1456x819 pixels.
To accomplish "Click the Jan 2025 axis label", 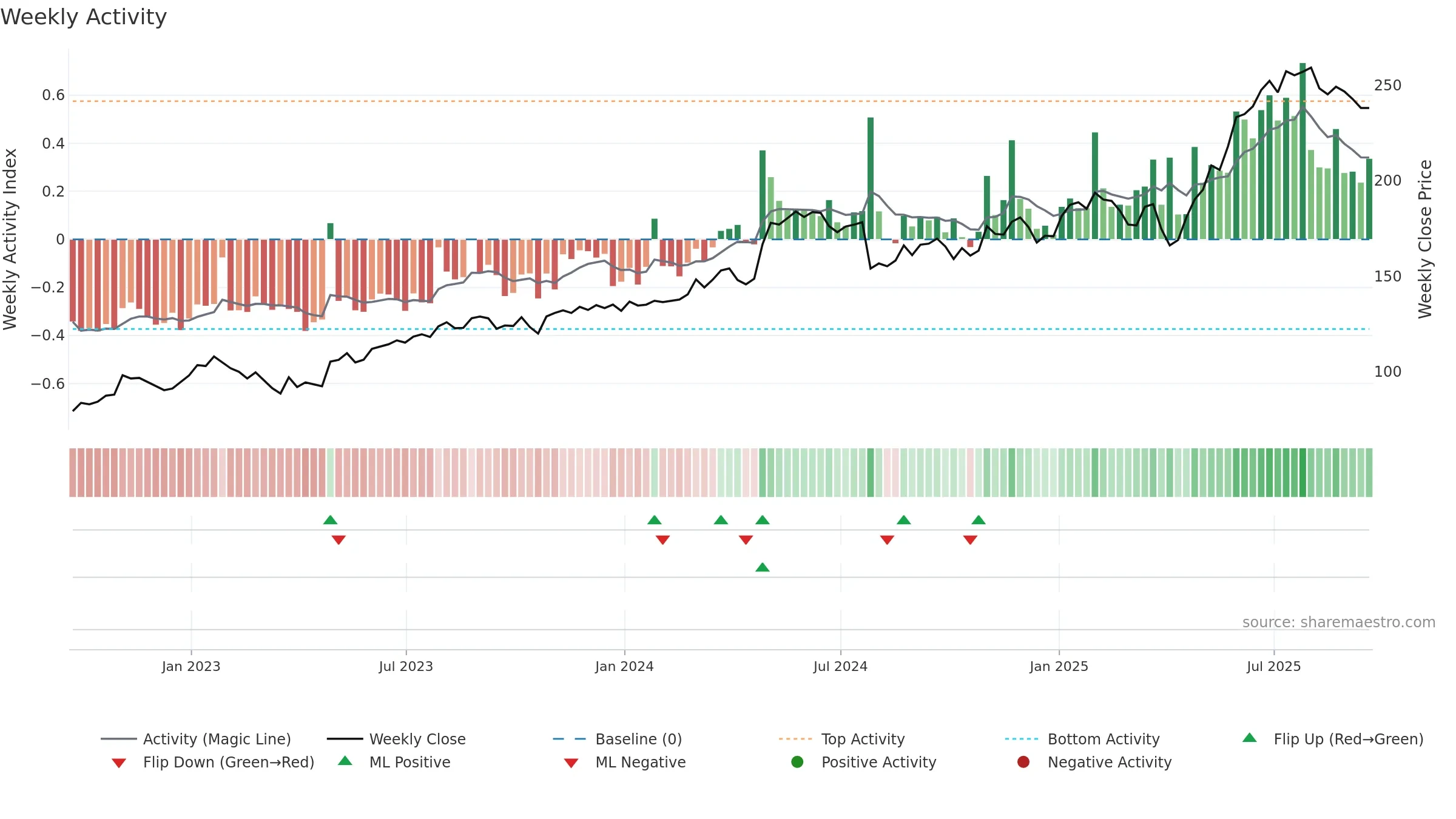I will click(x=1059, y=666).
